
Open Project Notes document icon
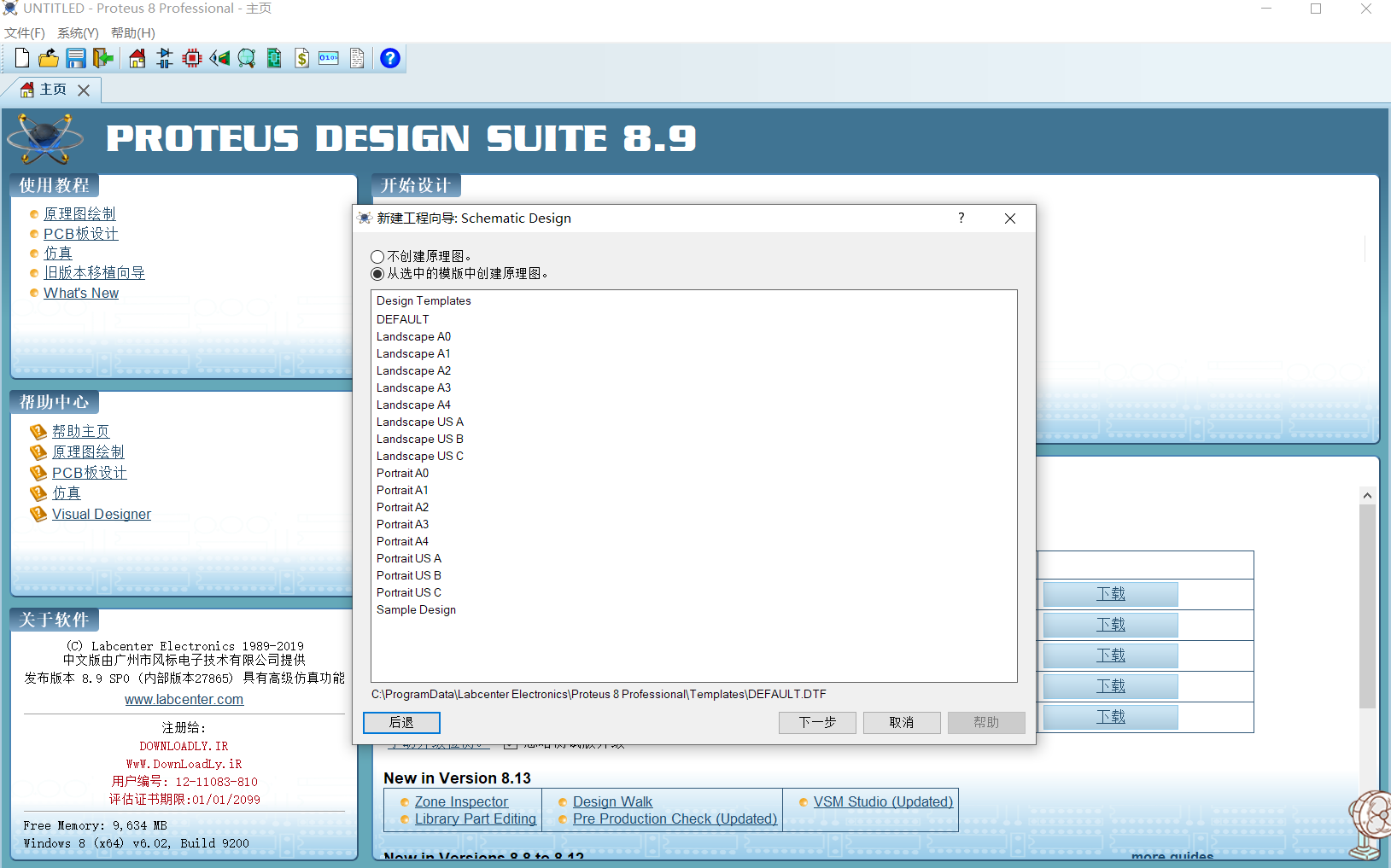tap(357, 58)
